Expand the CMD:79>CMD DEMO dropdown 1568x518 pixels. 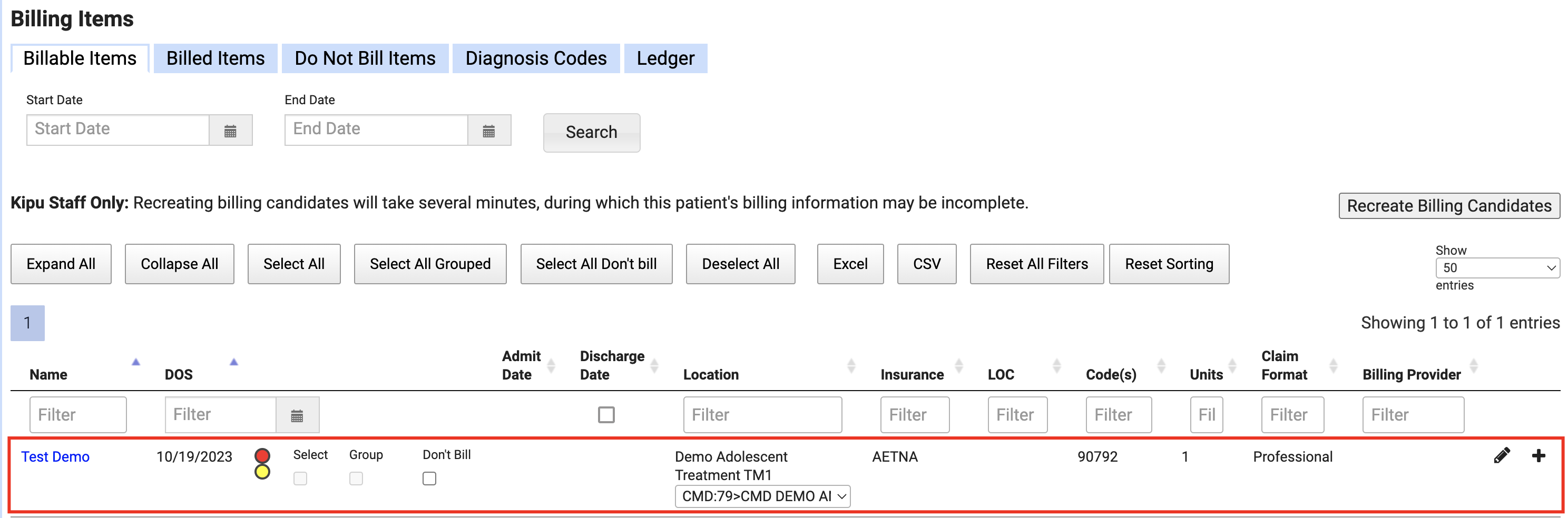[762, 497]
